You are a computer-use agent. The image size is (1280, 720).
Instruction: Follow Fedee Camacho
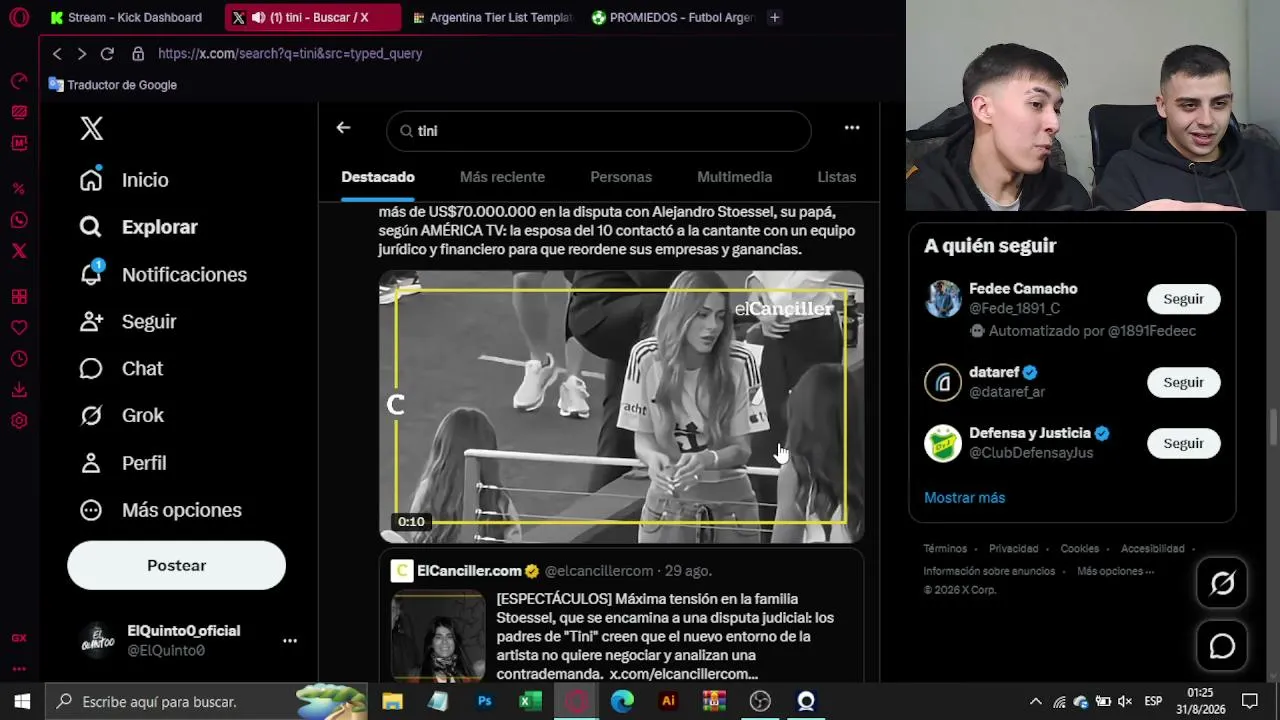[x=1183, y=299]
